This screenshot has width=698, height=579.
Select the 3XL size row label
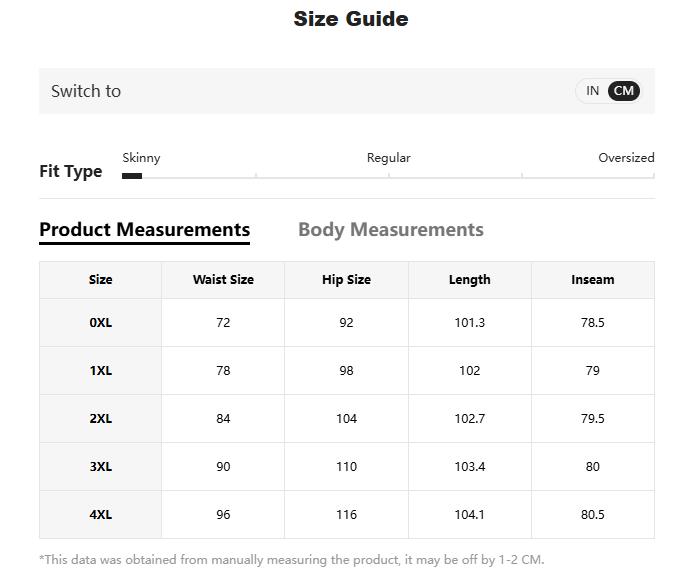[x=100, y=467]
